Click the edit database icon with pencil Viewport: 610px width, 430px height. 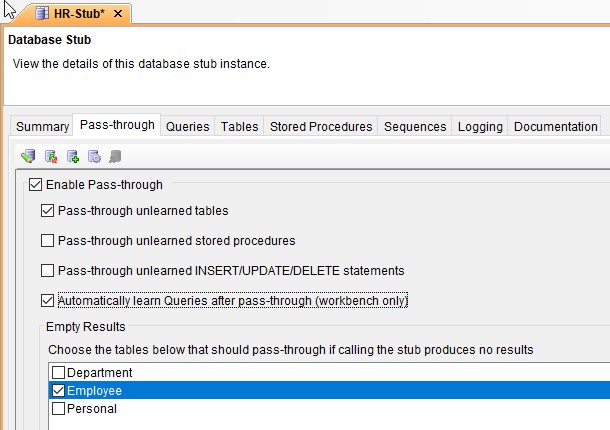click(28, 156)
